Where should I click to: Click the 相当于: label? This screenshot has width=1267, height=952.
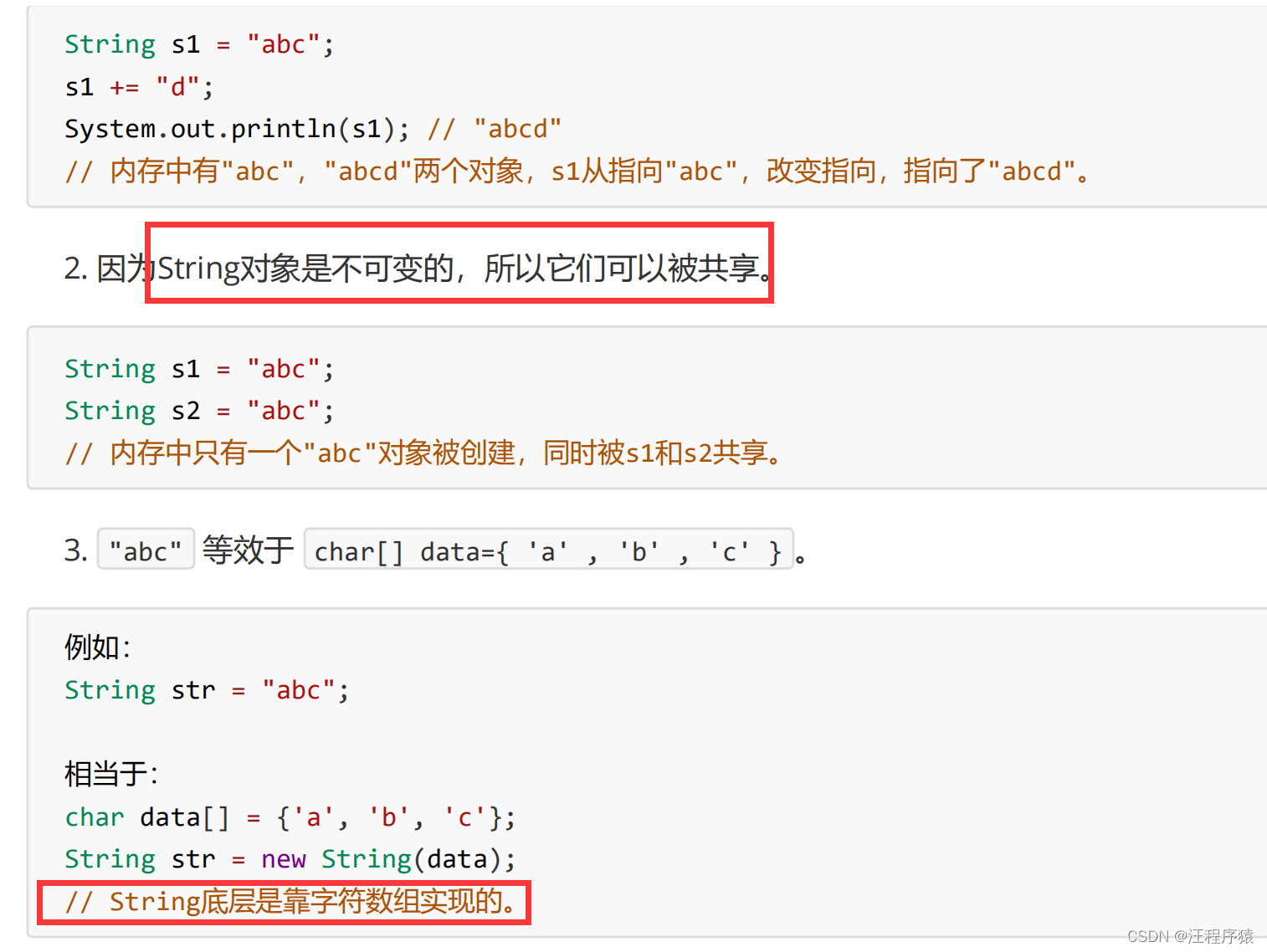pyautogui.click(x=111, y=774)
